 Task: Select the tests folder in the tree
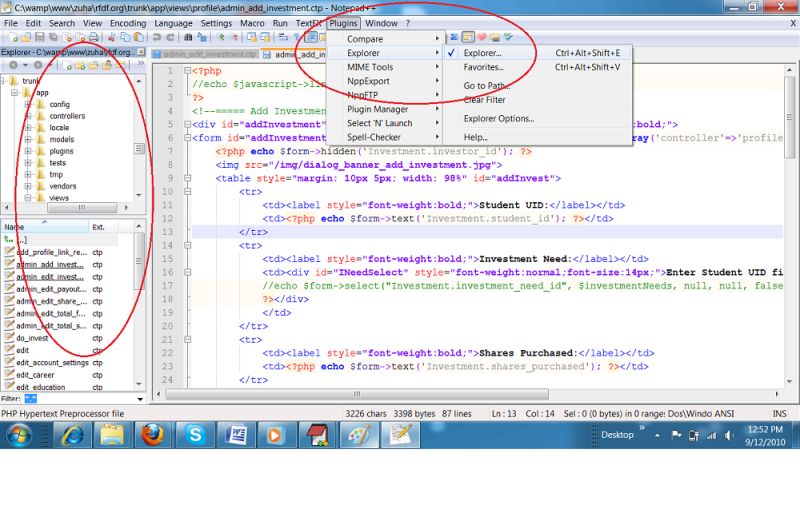click(58, 163)
